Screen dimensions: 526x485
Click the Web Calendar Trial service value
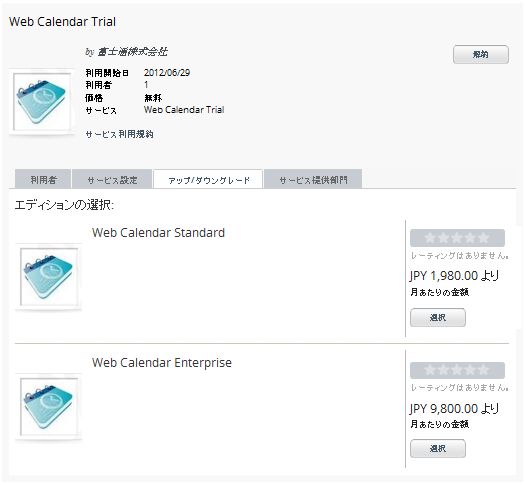(184, 110)
